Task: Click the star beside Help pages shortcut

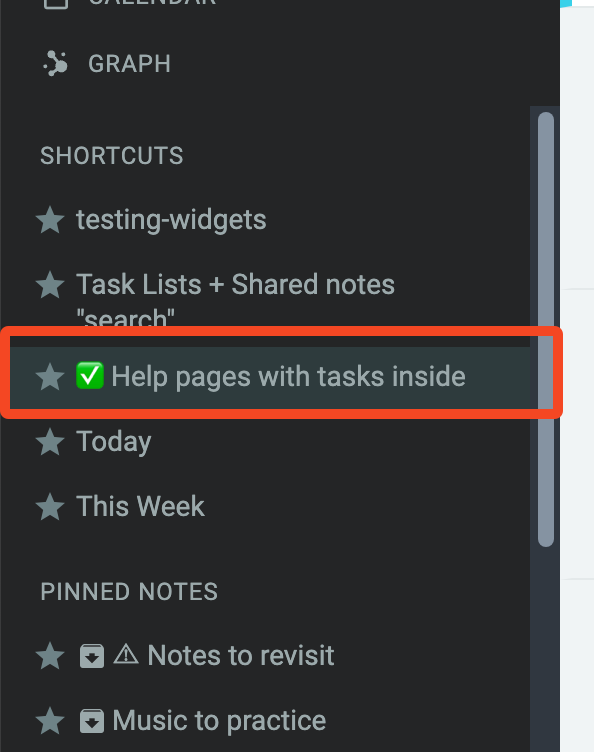Action: point(50,376)
